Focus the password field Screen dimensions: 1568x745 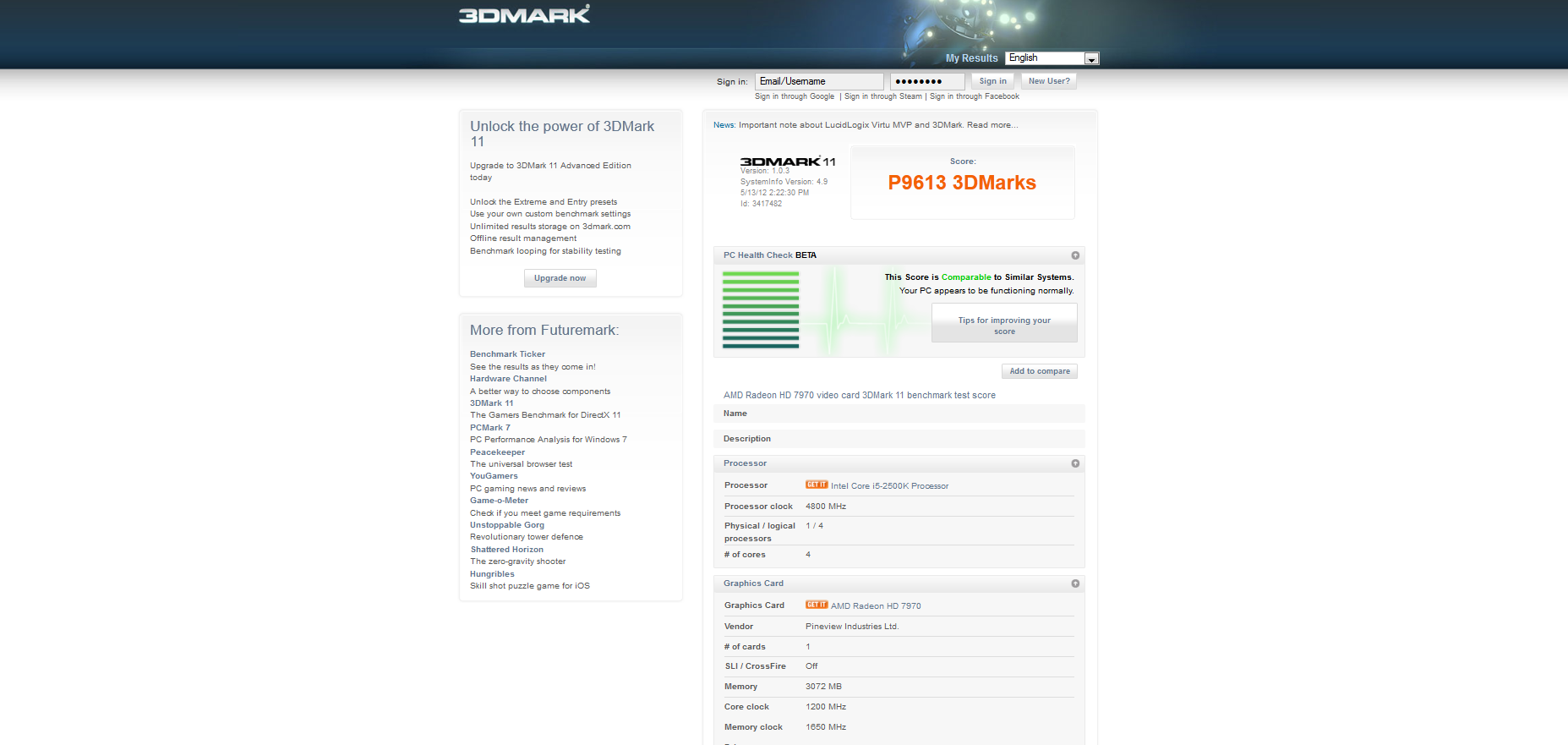(927, 81)
